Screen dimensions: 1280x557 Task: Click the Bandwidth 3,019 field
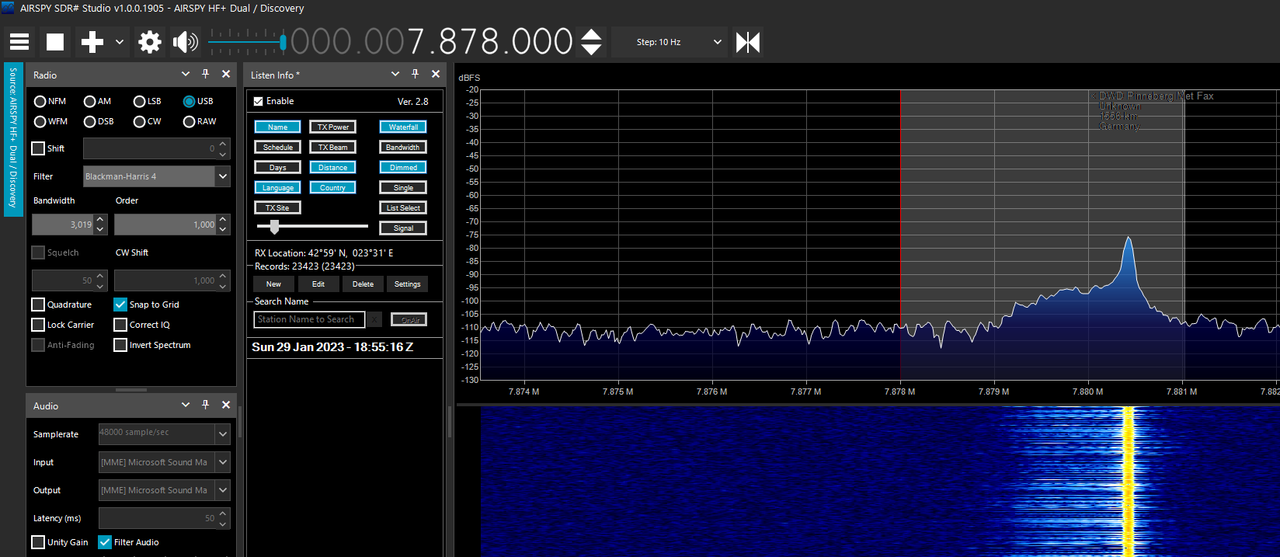[x=69, y=225]
